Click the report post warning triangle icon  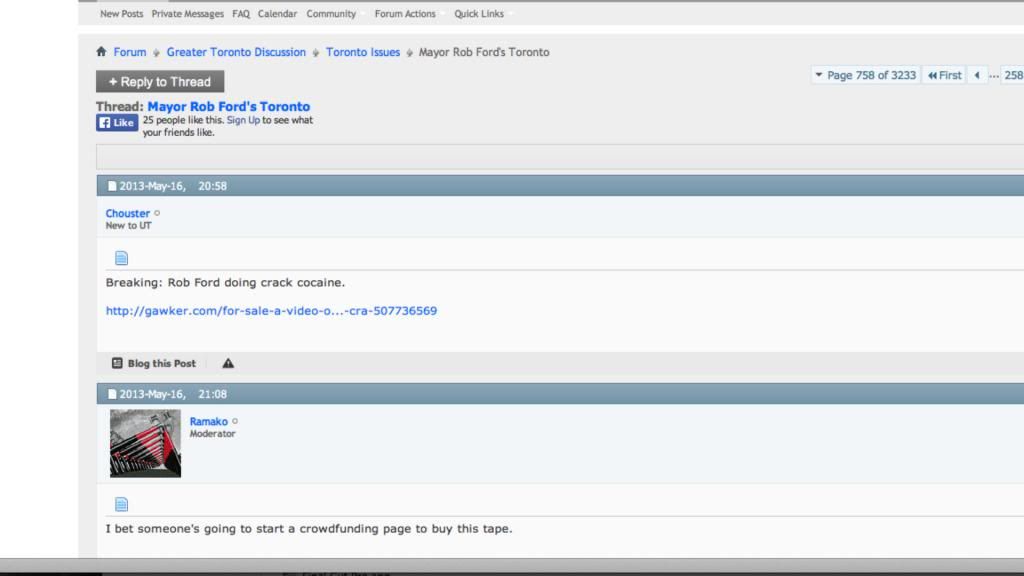(x=228, y=363)
